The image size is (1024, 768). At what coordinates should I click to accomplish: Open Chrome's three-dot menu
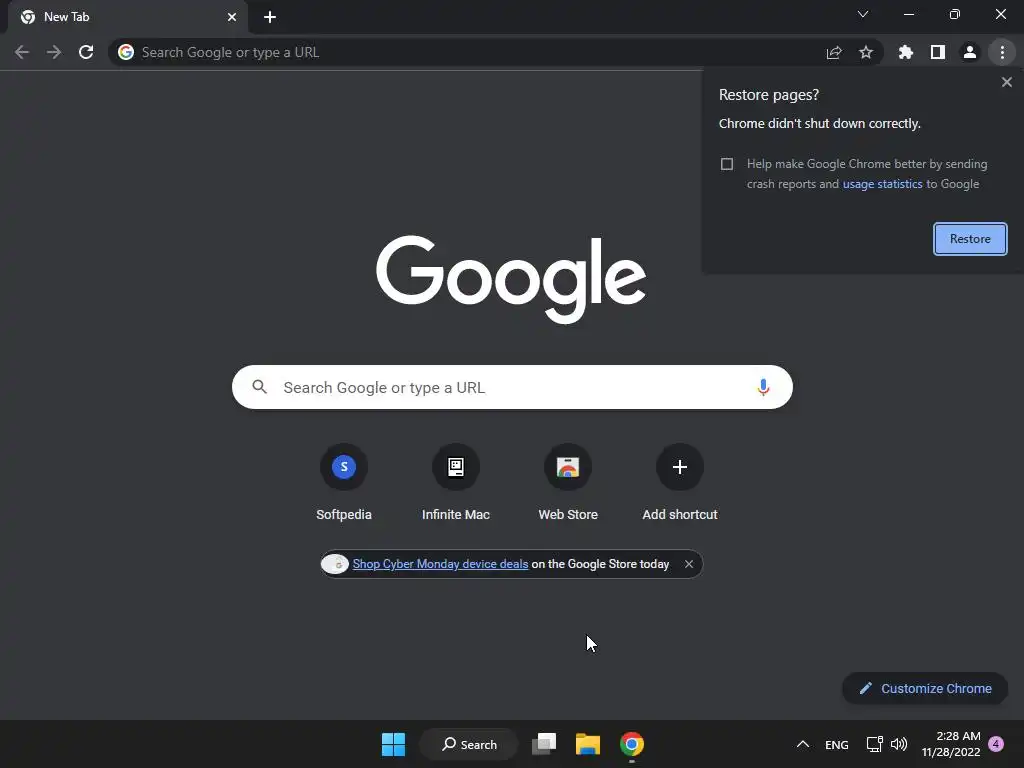(x=1002, y=52)
